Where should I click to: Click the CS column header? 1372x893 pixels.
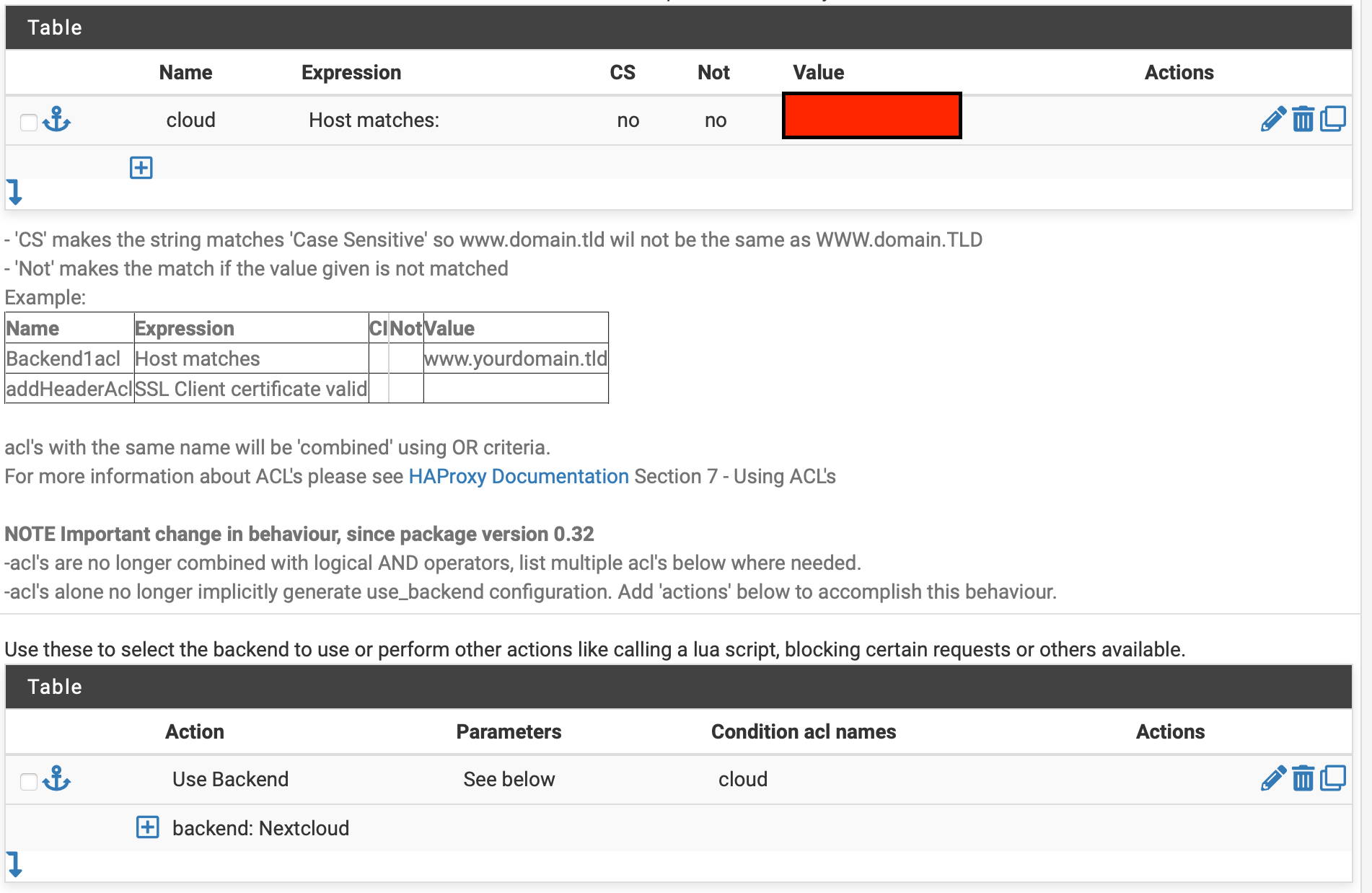tap(623, 72)
